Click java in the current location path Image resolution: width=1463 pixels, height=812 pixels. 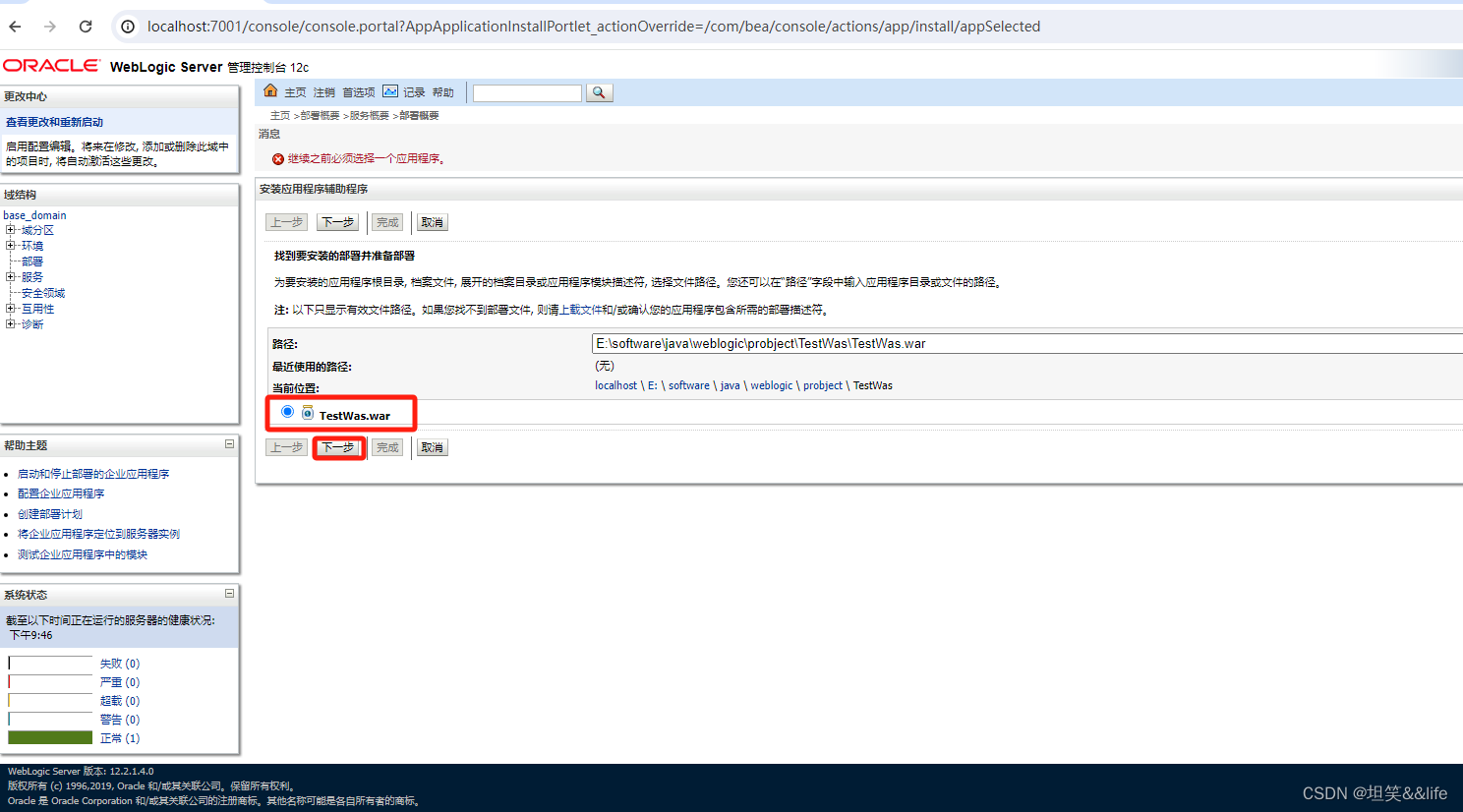coord(730,385)
